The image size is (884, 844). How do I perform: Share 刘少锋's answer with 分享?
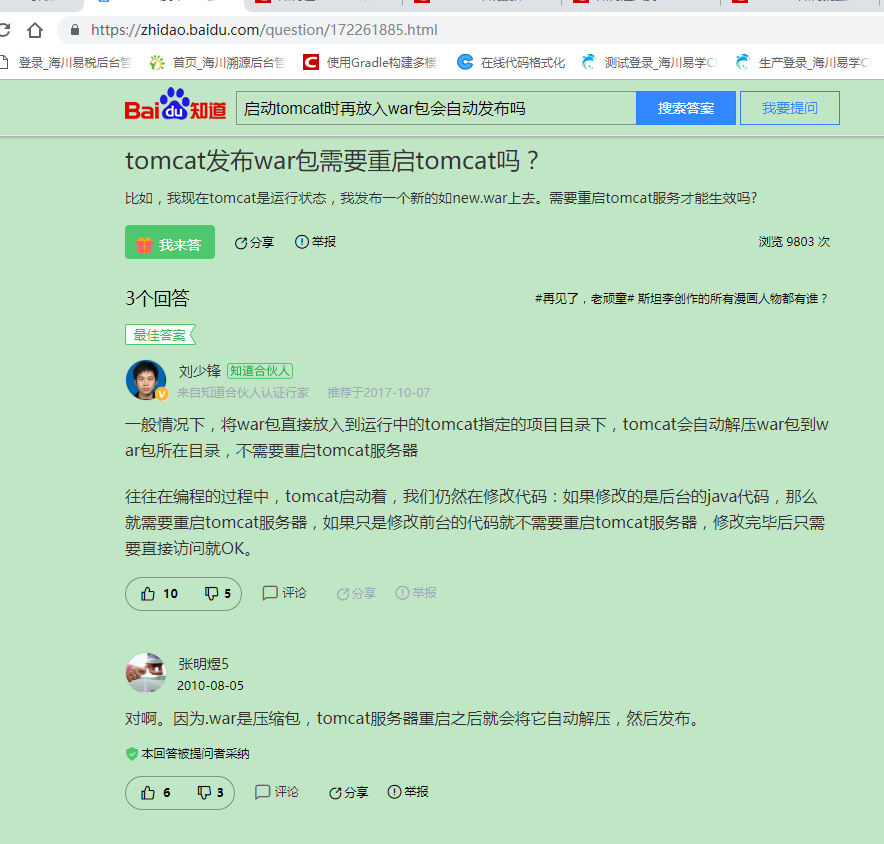tap(356, 594)
